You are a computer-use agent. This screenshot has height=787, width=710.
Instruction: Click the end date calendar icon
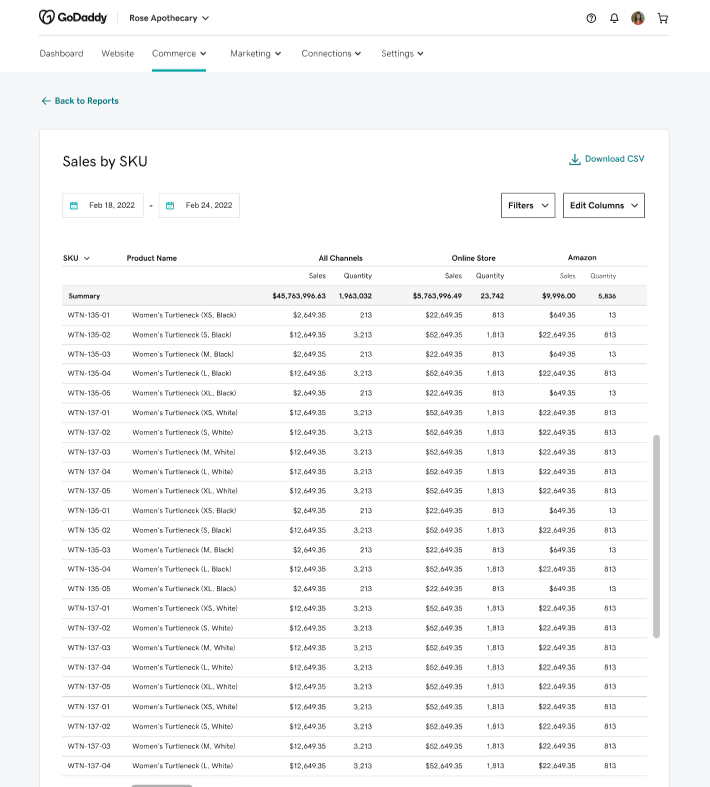[x=170, y=206]
